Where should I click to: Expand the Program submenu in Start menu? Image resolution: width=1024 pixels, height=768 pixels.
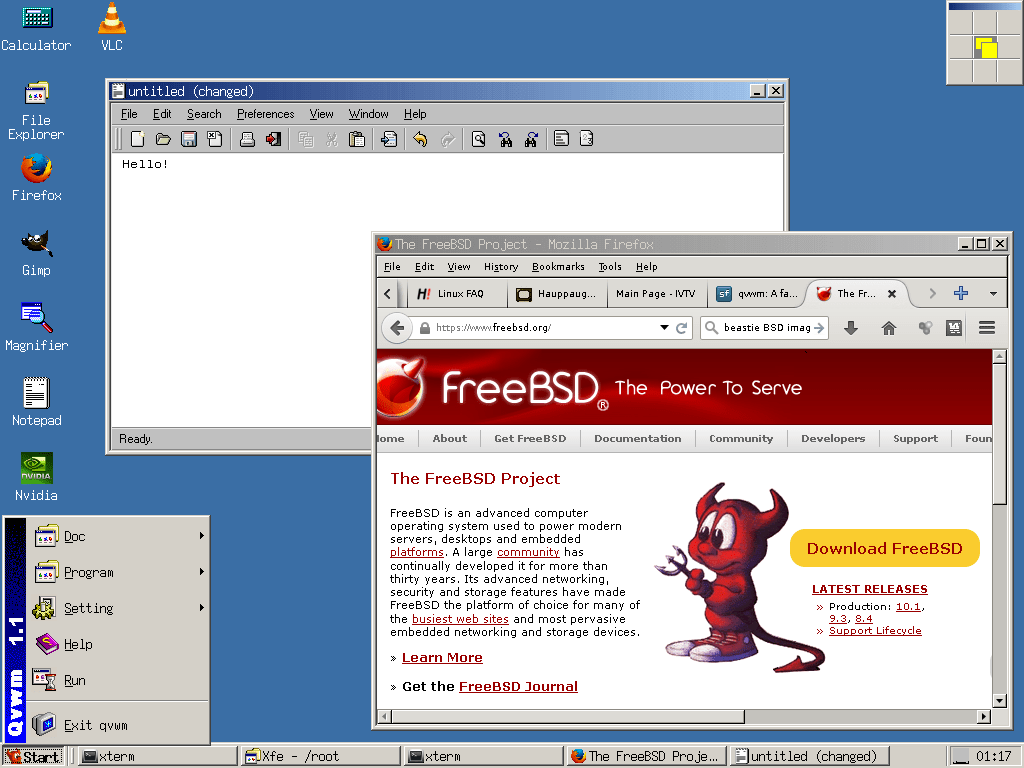[118, 572]
